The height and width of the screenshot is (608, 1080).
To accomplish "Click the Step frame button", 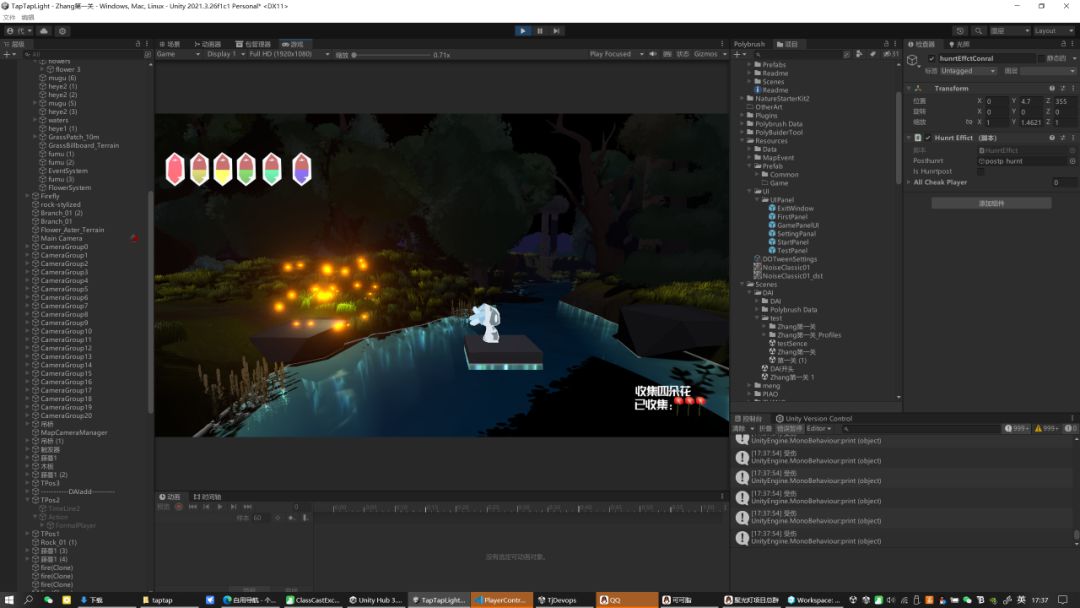I will (x=557, y=31).
